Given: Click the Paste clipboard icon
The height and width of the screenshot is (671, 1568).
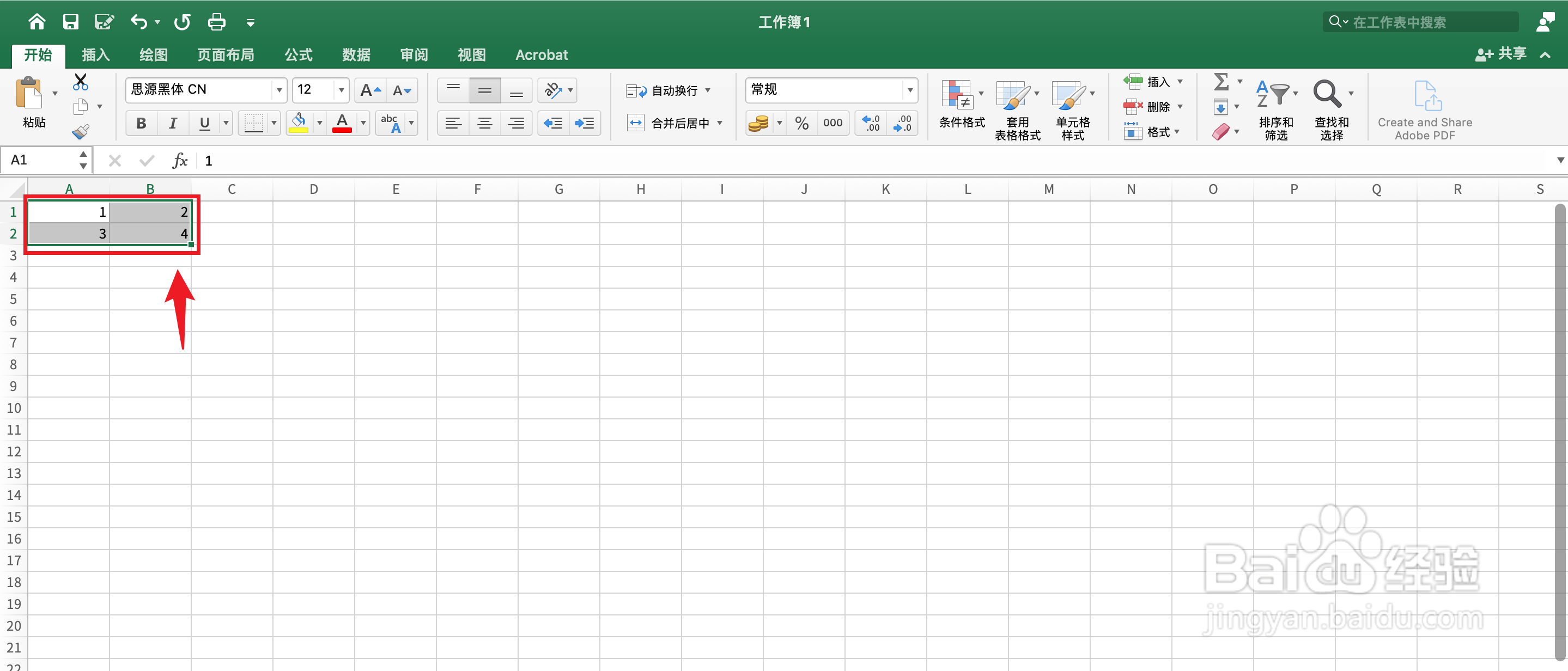Looking at the screenshot, I should click(x=29, y=94).
